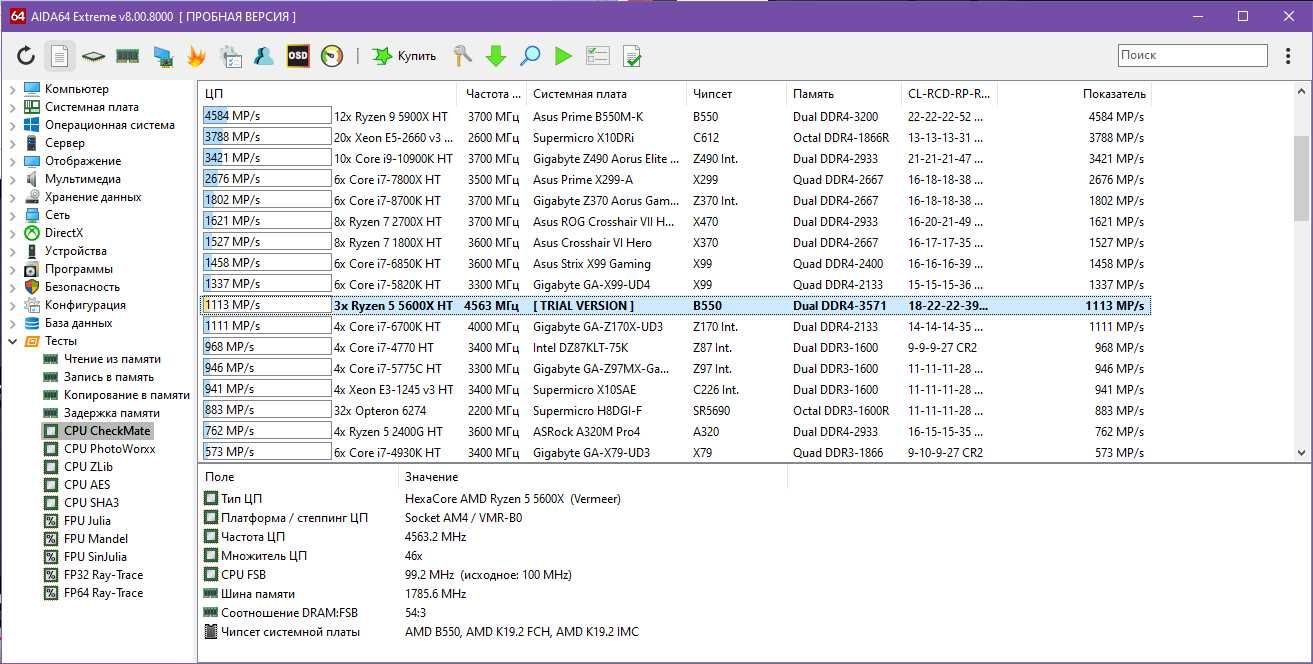The width and height of the screenshot is (1313, 664).
Task: Select the Множитель ЦП detail row
Action: coord(495,556)
